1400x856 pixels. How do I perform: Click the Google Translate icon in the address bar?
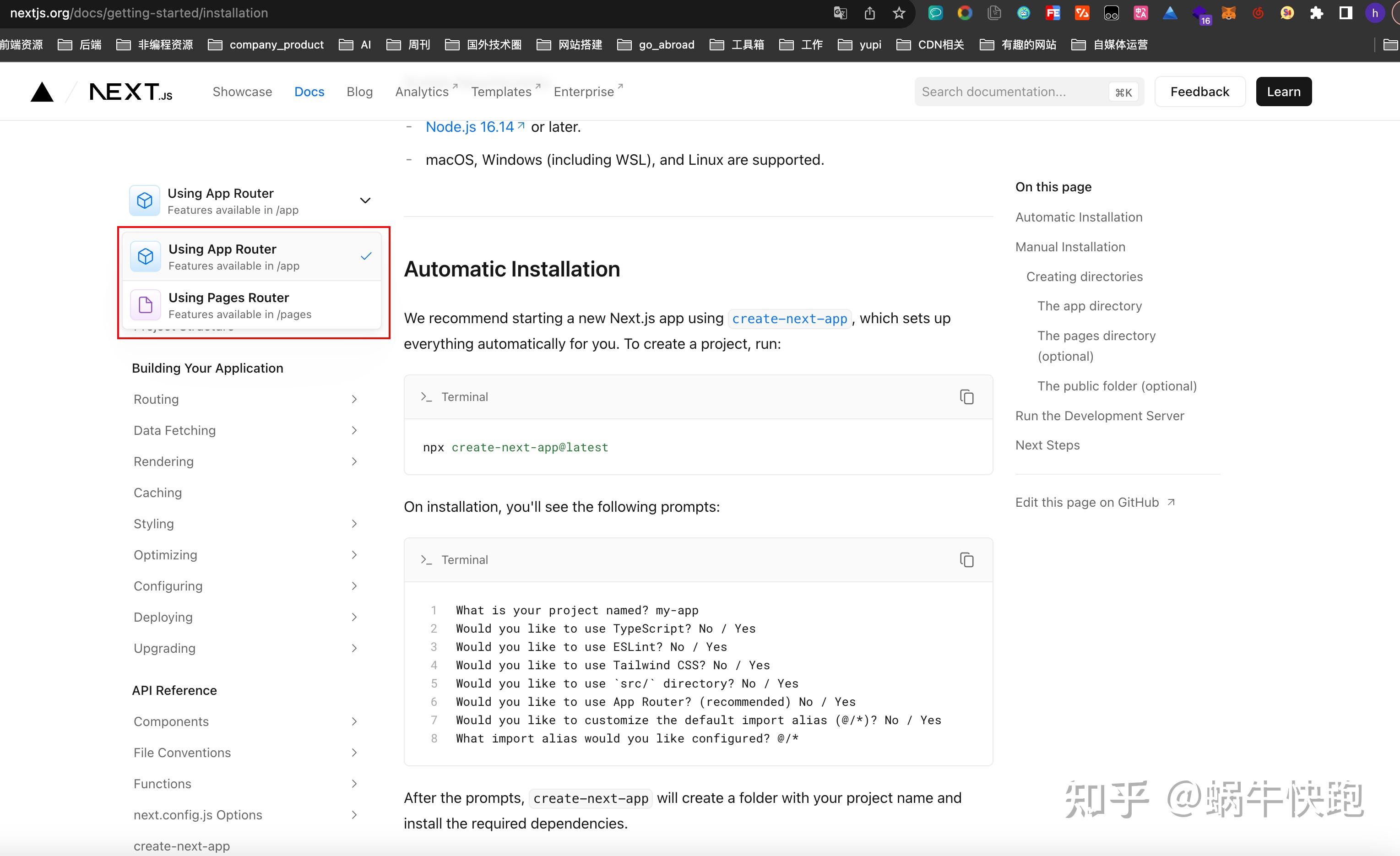pyautogui.click(x=841, y=12)
